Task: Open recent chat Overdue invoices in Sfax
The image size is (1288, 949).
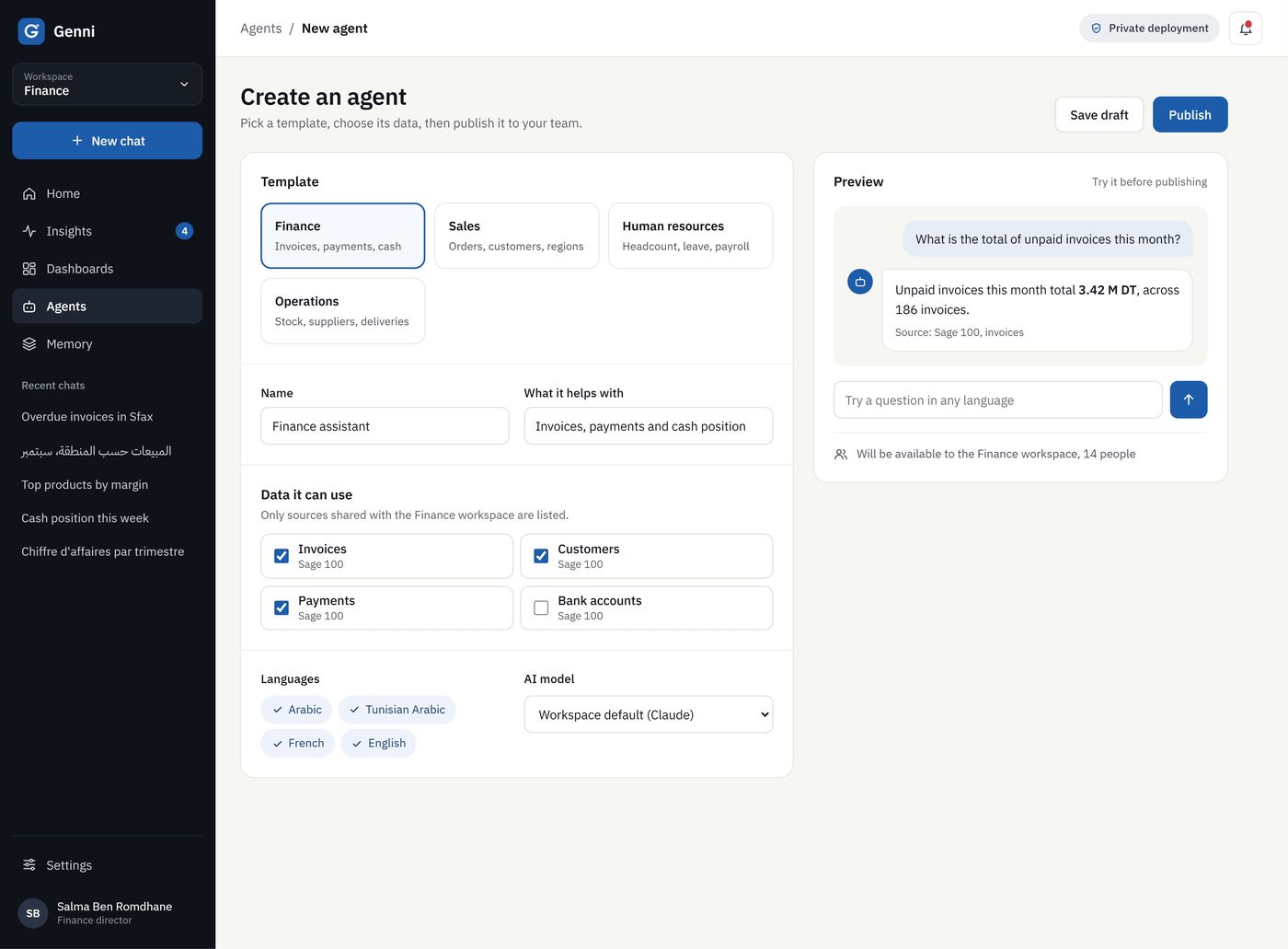Action: point(87,417)
